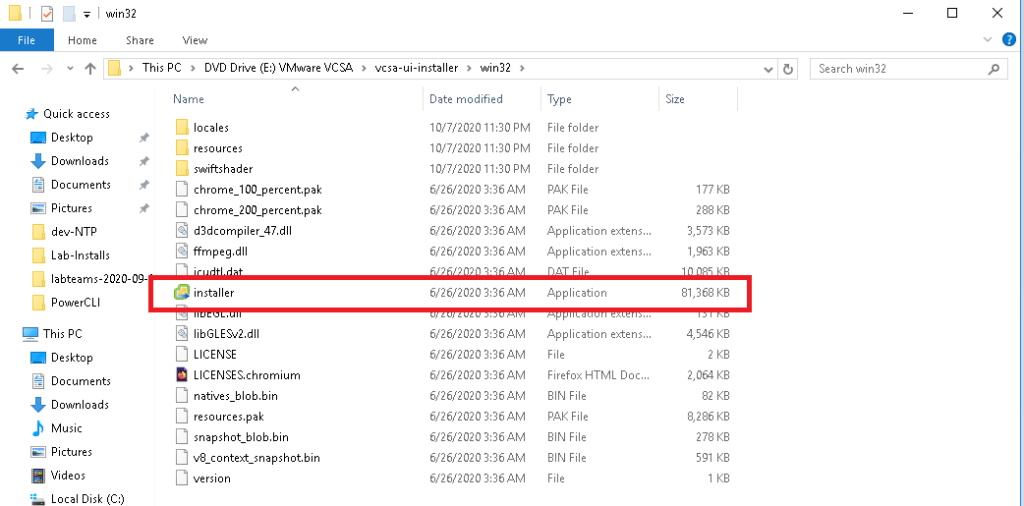Select the LICENSES.chromium Firefox HTML file icon
This screenshot has height=506, width=1024.
181,375
